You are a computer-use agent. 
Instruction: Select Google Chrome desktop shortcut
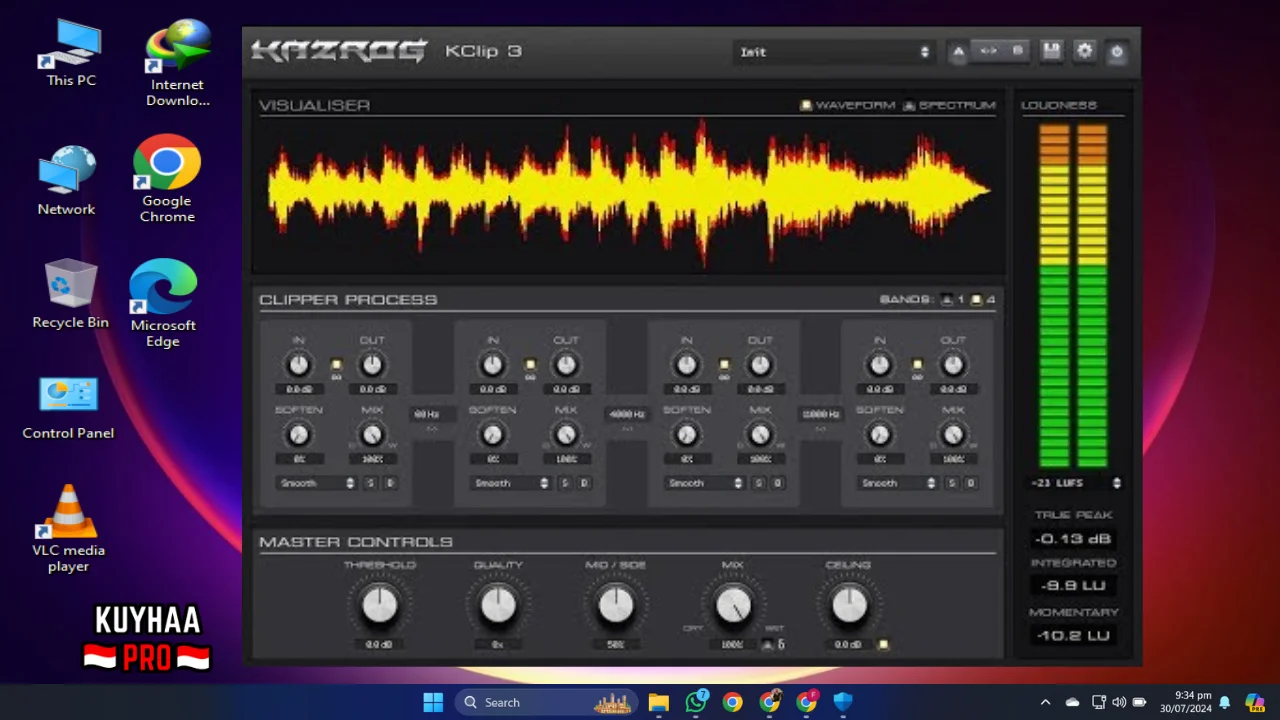click(x=167, y=179)
